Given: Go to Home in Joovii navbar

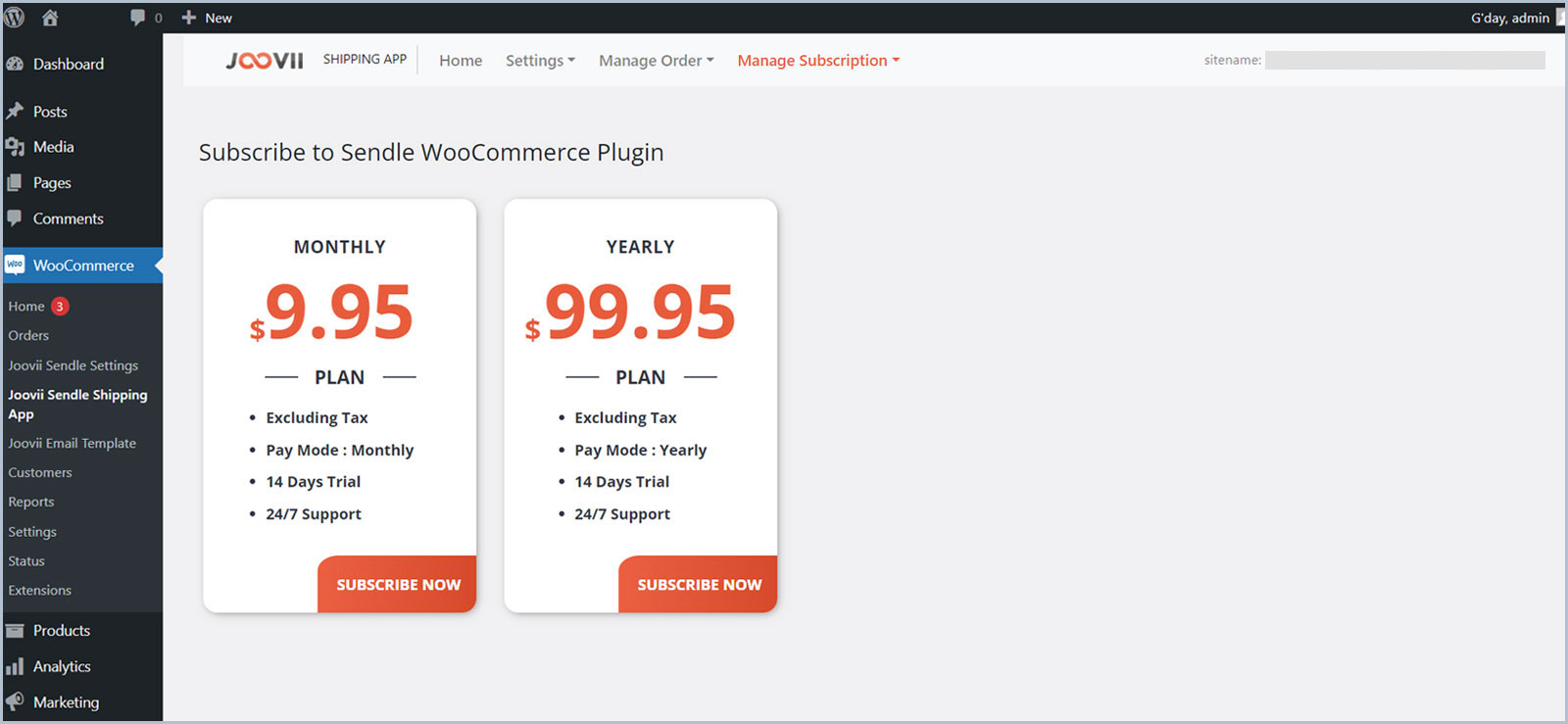Looking at the screenshot, I should click(x=461, y=61).
